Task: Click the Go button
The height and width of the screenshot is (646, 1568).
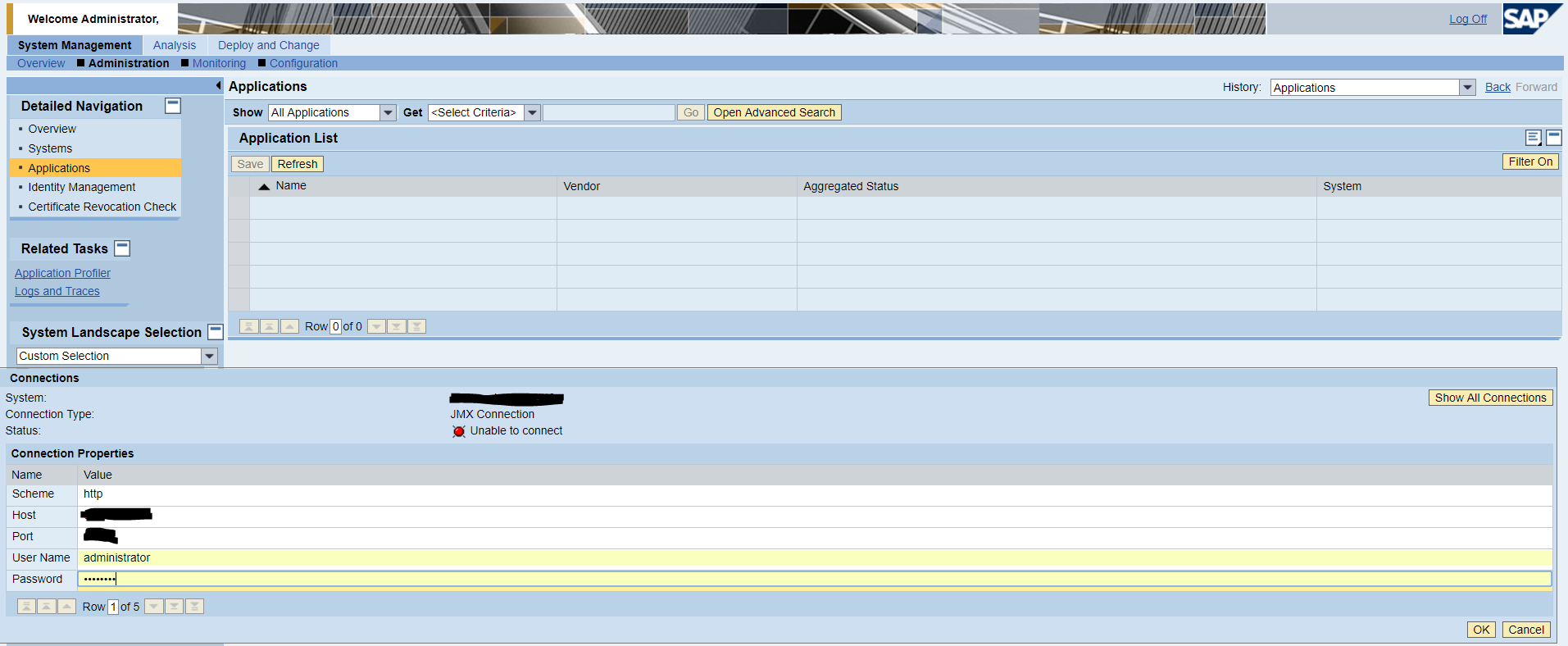Action: coord(691,113)
